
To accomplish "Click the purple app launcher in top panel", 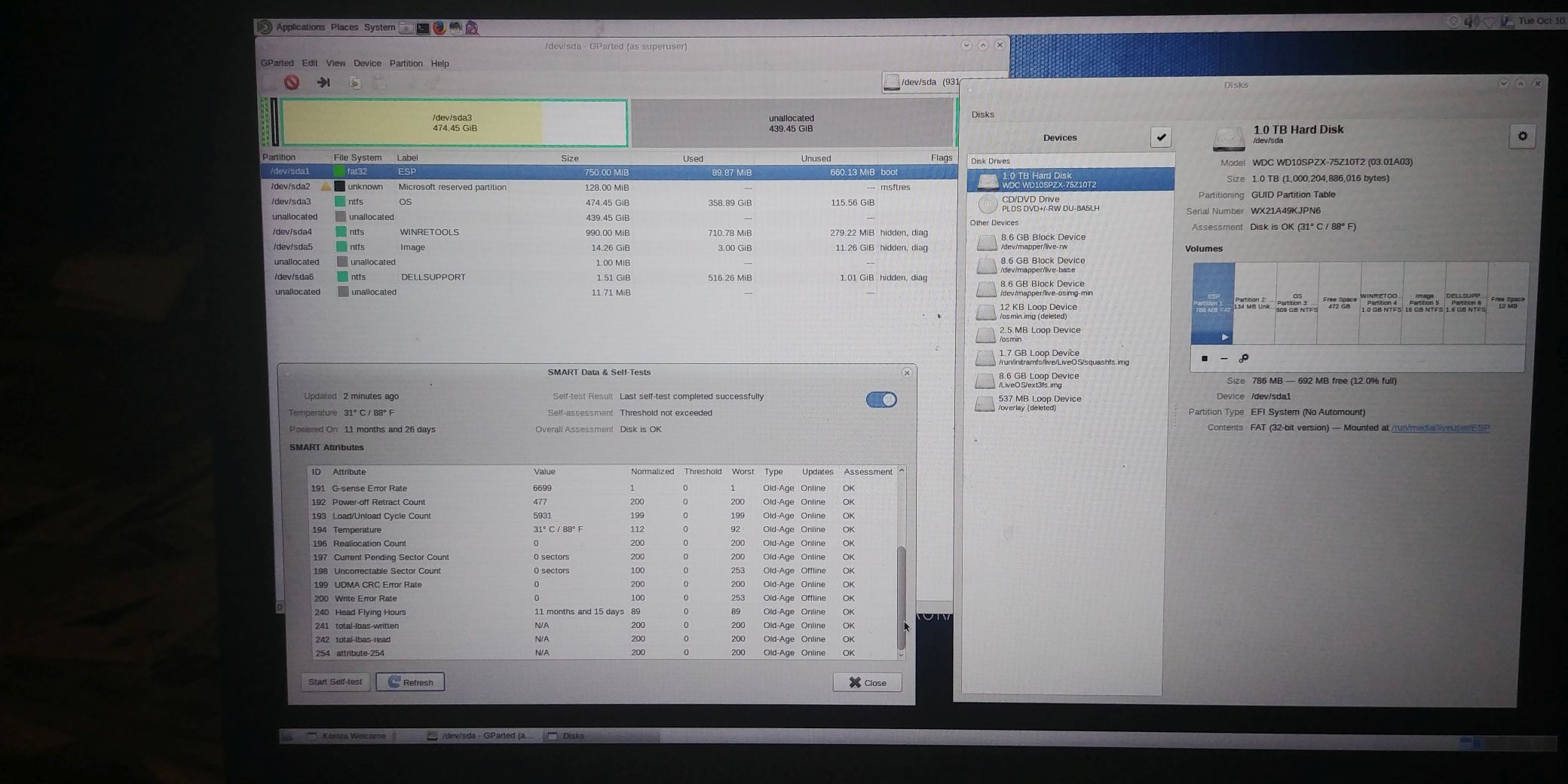I will click(x=472, y=28).
